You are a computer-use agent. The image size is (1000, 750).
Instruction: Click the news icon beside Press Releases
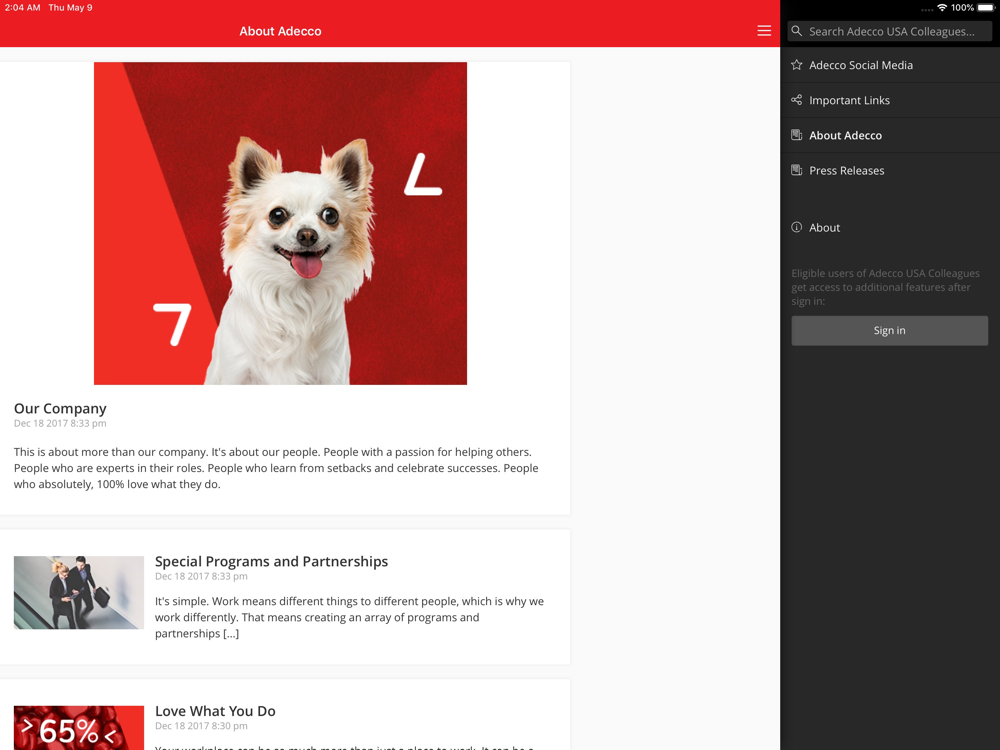point(797,170)
